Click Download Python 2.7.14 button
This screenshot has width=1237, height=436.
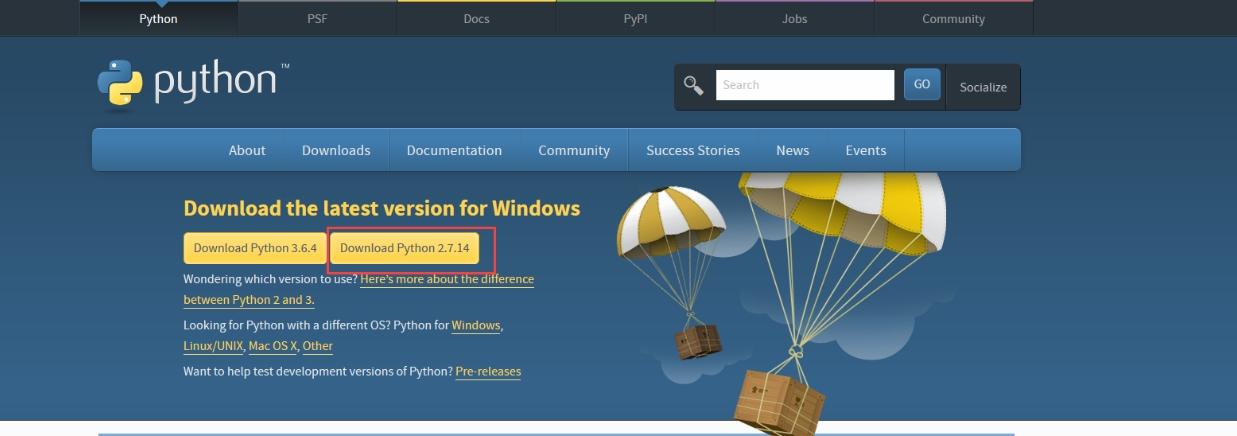(404, 248)
